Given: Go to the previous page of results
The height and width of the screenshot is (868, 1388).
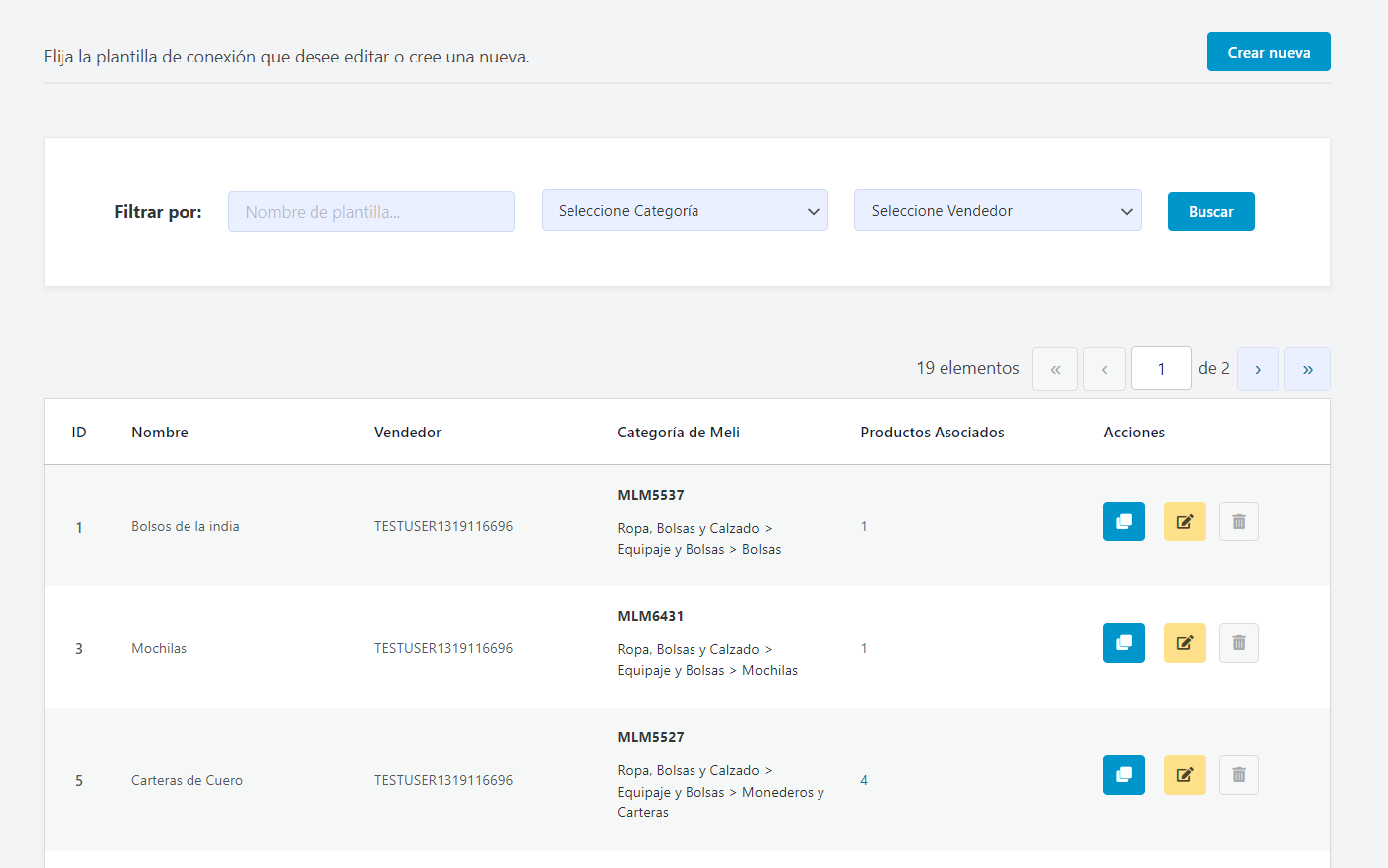Looking at the screenshot, I should click(1104, 369).
